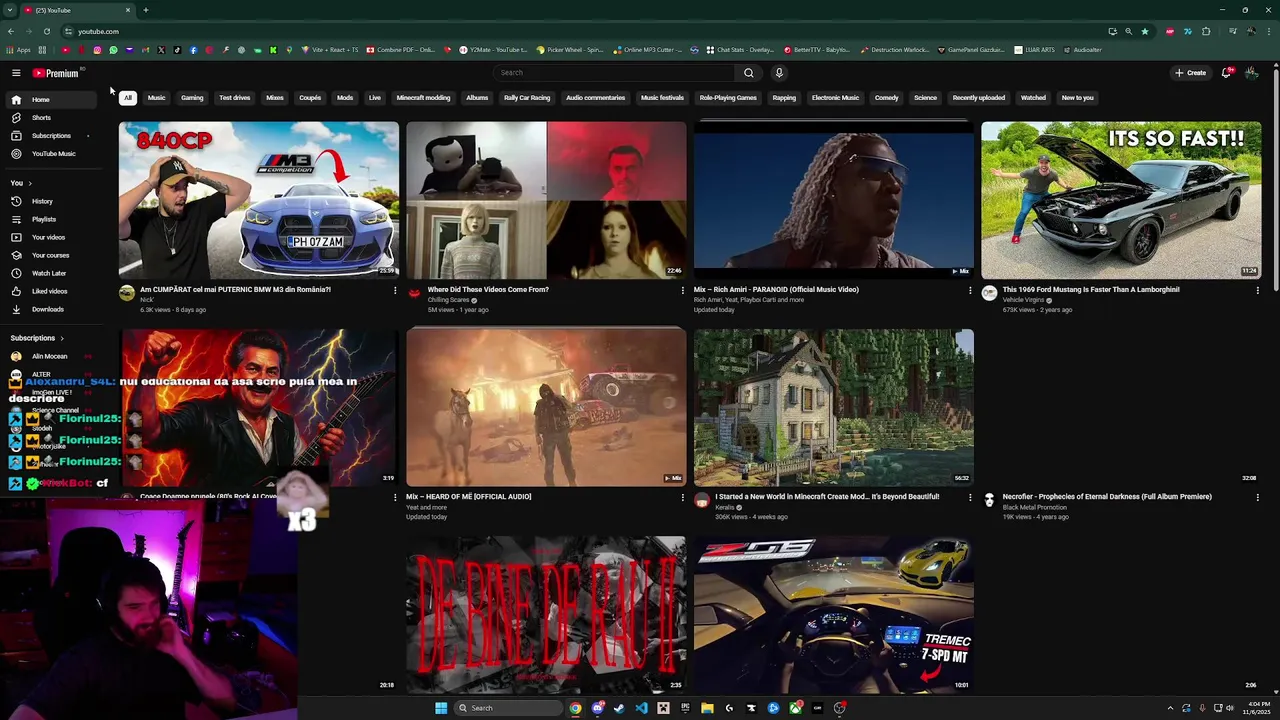Open Black Metal Promotion channel link

[1034, 507]
